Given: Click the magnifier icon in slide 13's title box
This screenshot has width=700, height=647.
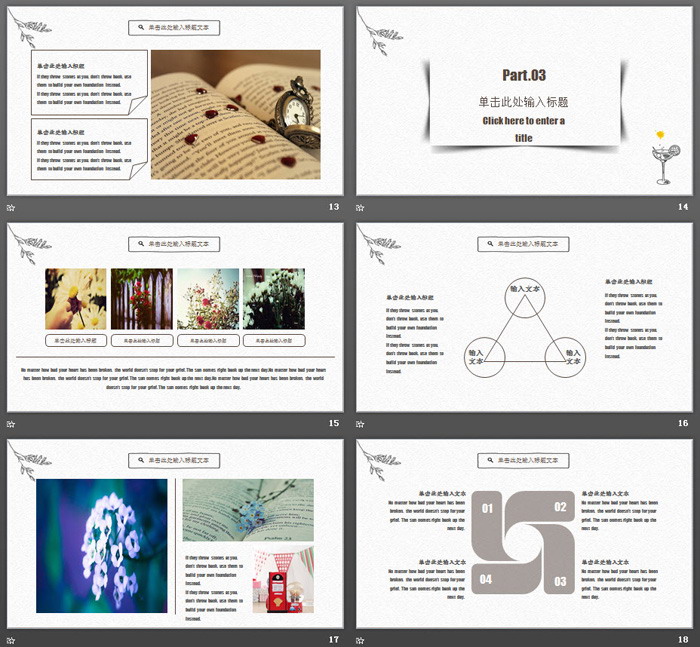Looking at the screenshot, I should coord(141,28).
